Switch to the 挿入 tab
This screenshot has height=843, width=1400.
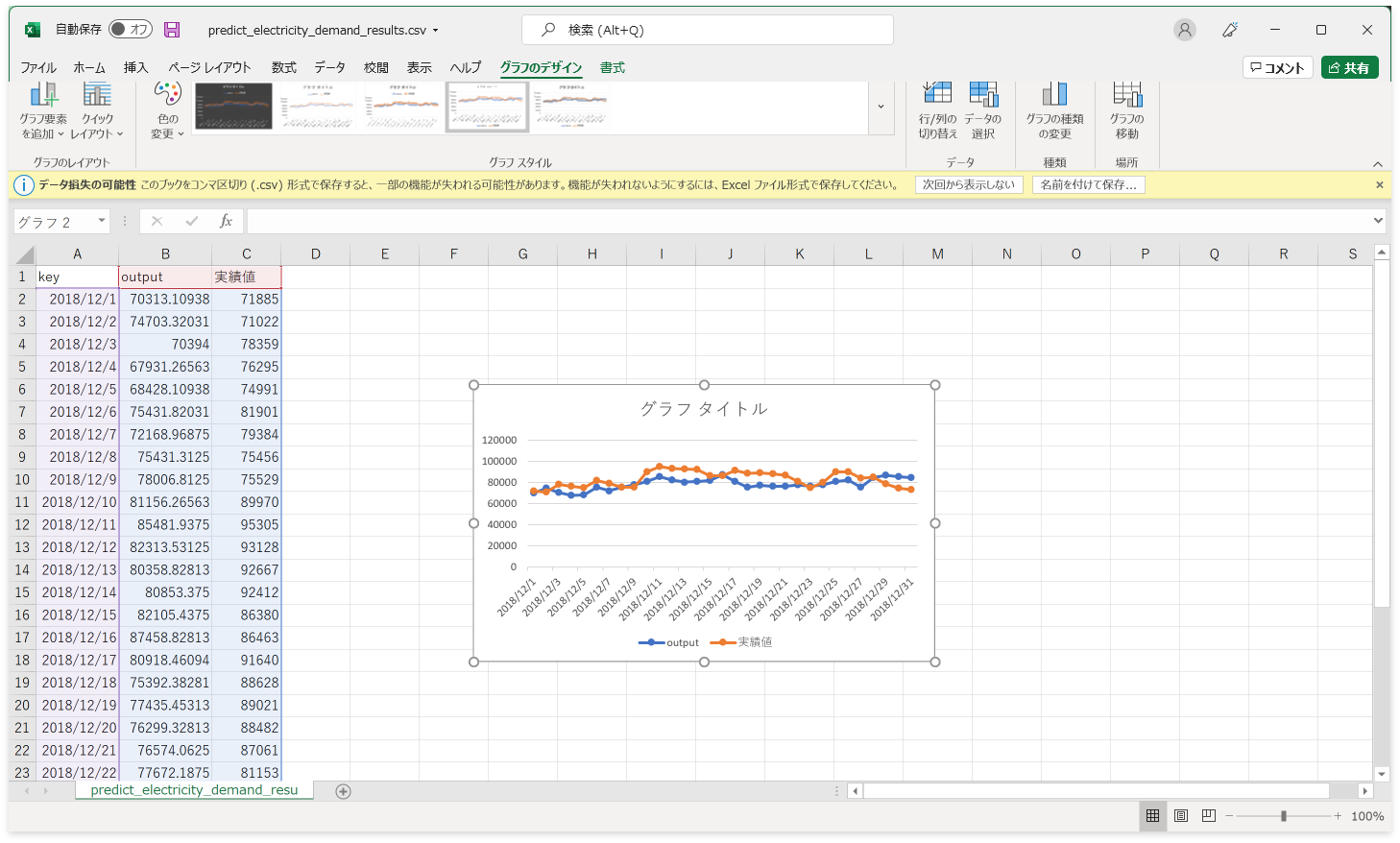coord(135,67)
